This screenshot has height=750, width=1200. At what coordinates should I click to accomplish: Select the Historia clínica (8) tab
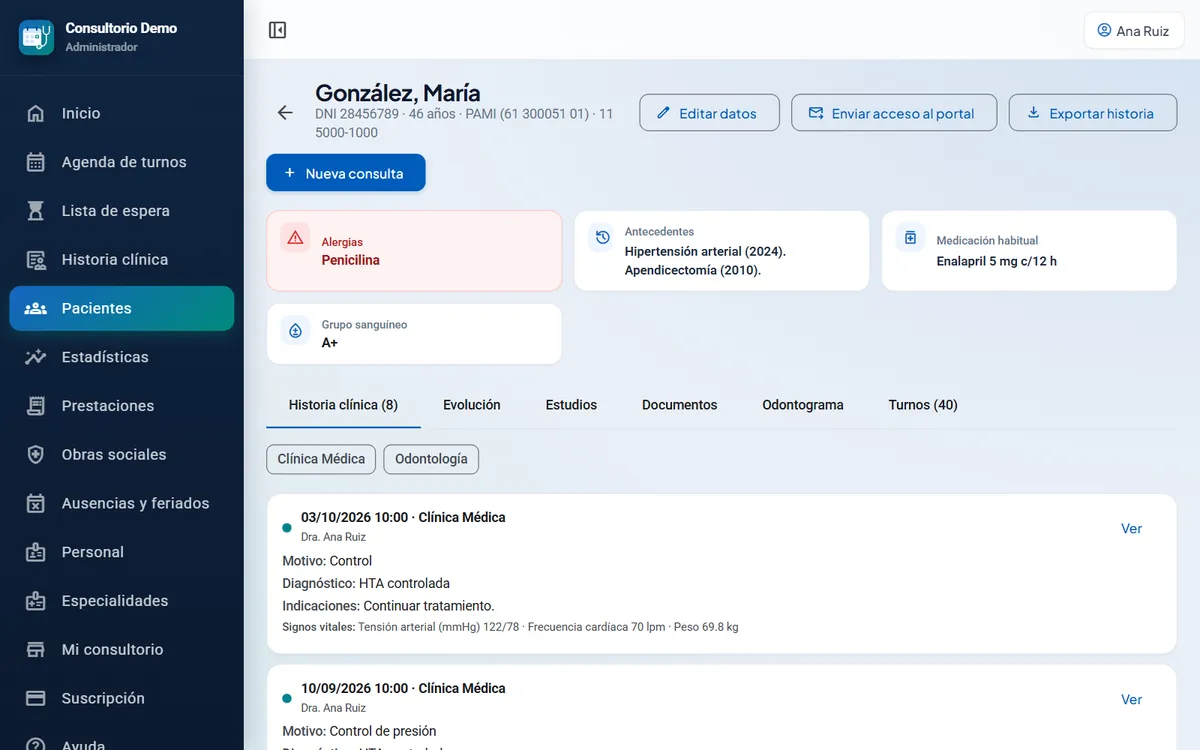tap(343, 405)
